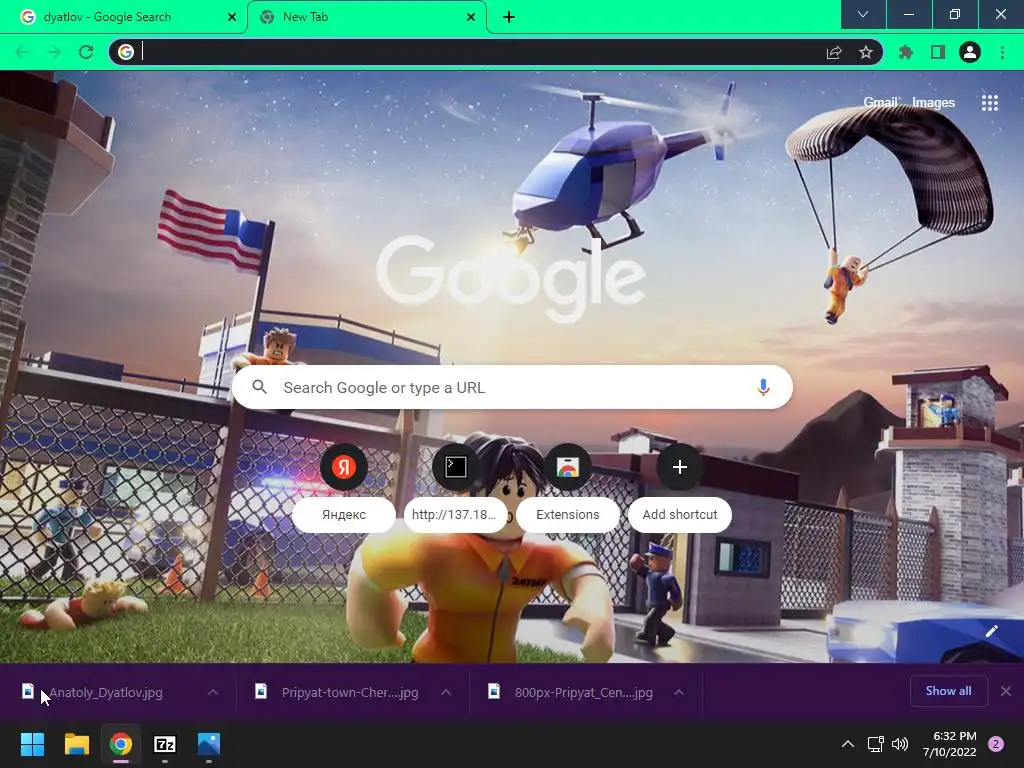
Task: Close the dyatlov - Google Search tab
Action: (232, 17)
